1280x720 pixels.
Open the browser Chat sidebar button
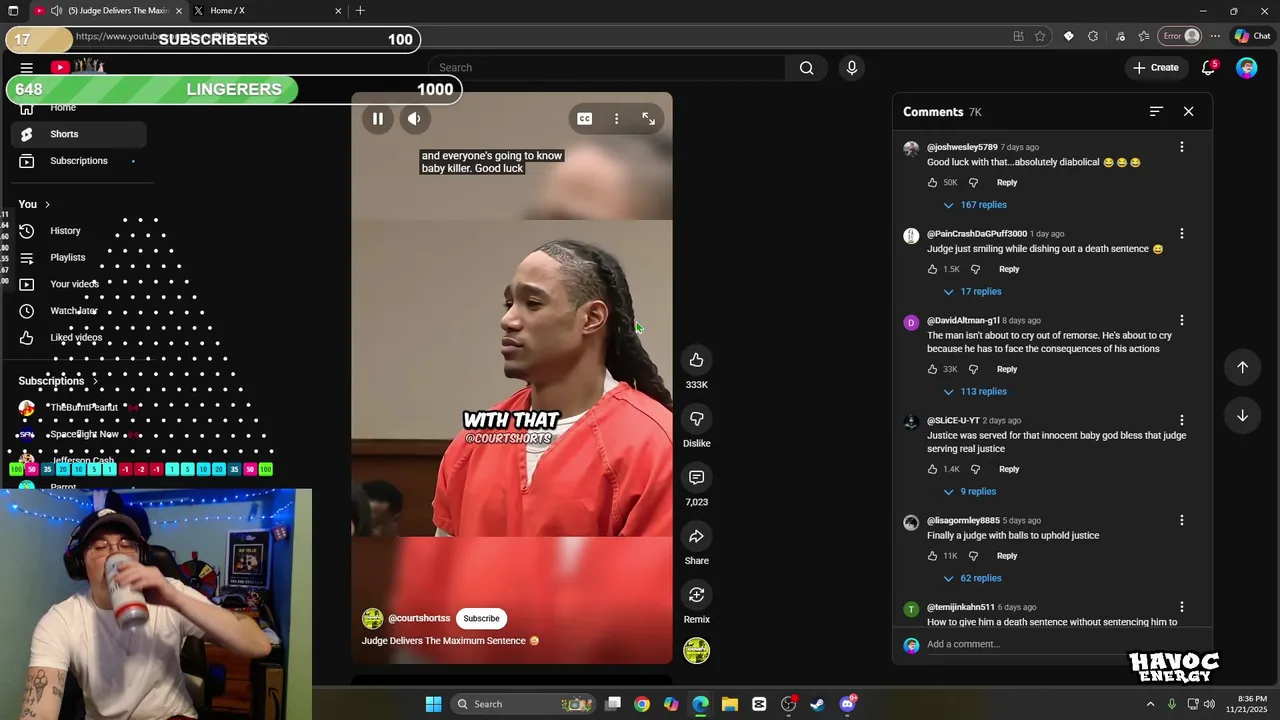pos(1252,36)
